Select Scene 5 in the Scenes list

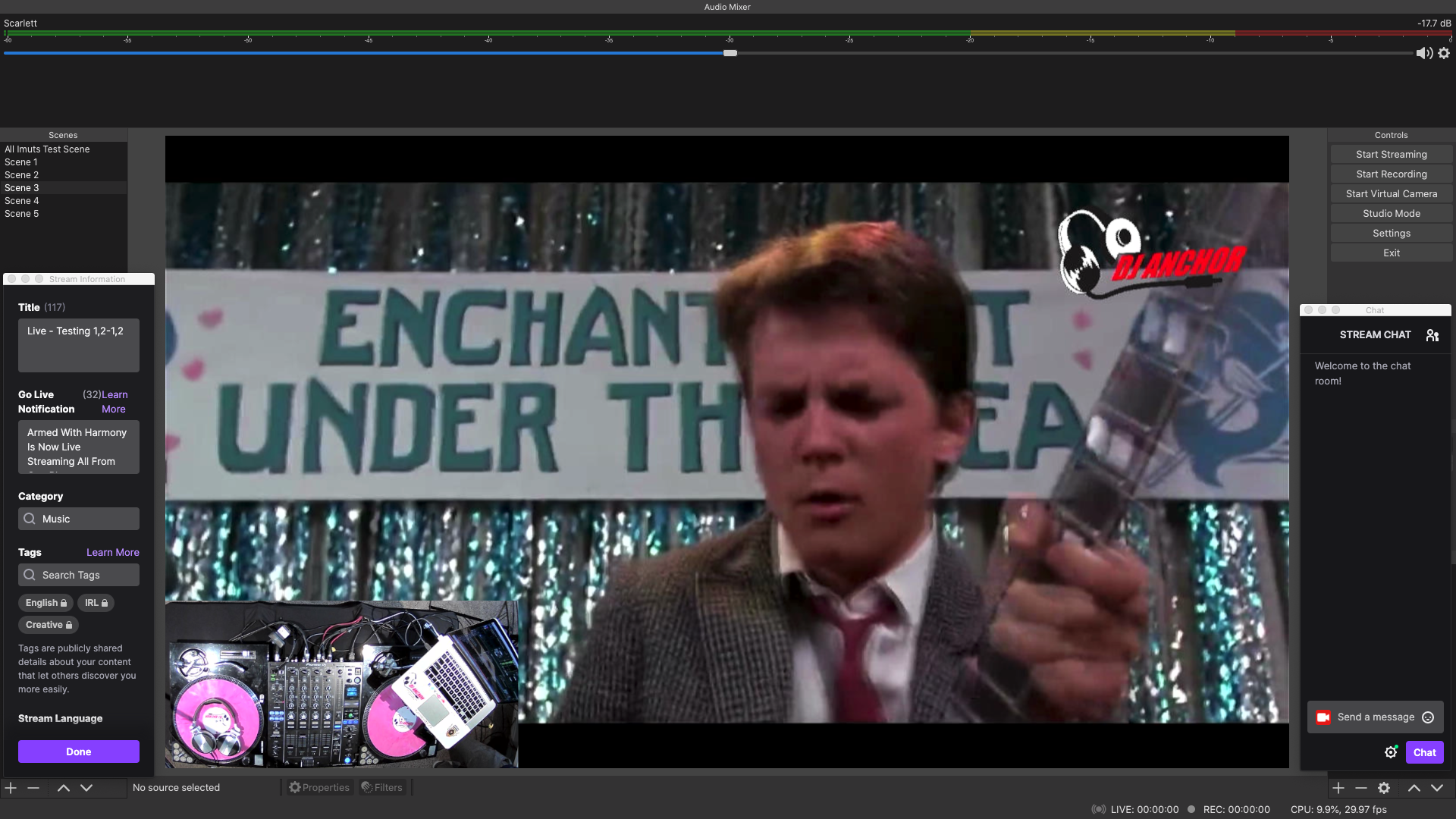pos(64,214)
